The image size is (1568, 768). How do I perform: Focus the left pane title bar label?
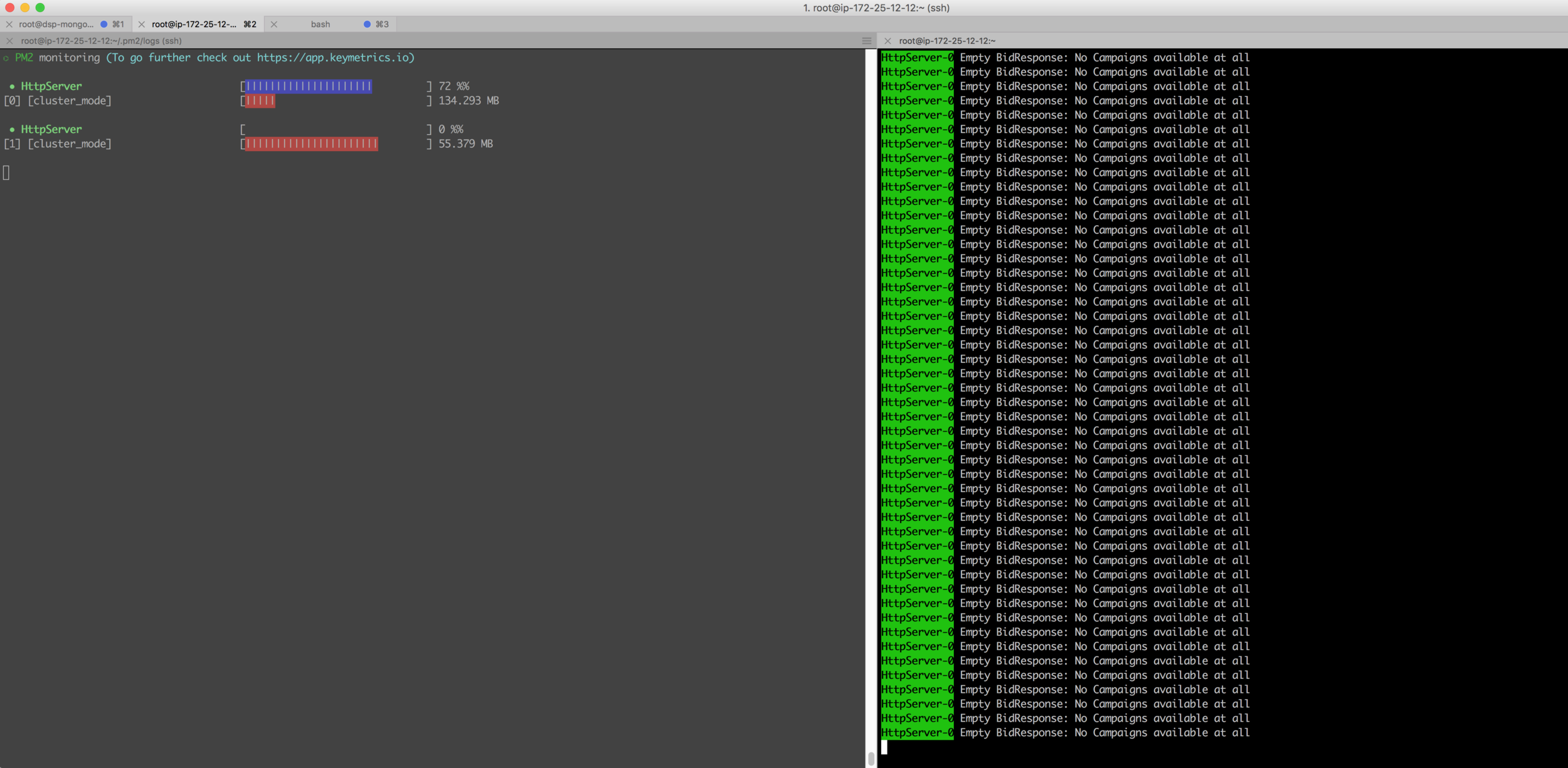pyautogui.click(x=102, y=41)
